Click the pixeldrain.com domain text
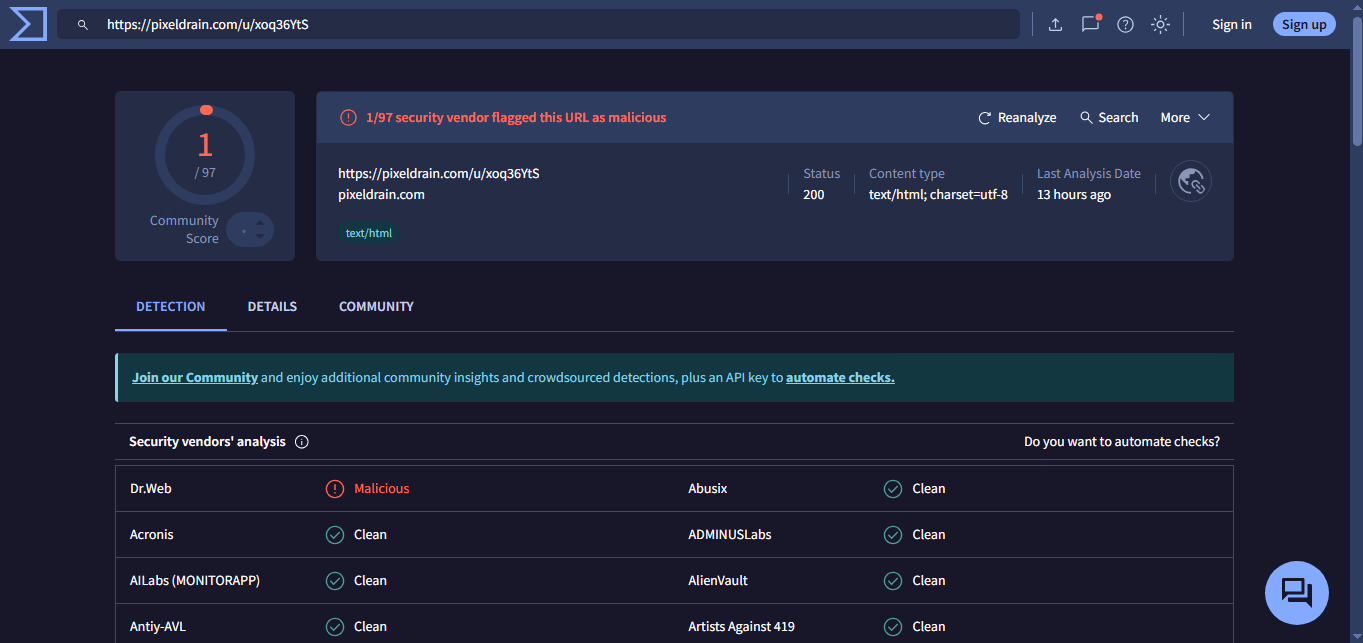 click(x=382, y=195)
